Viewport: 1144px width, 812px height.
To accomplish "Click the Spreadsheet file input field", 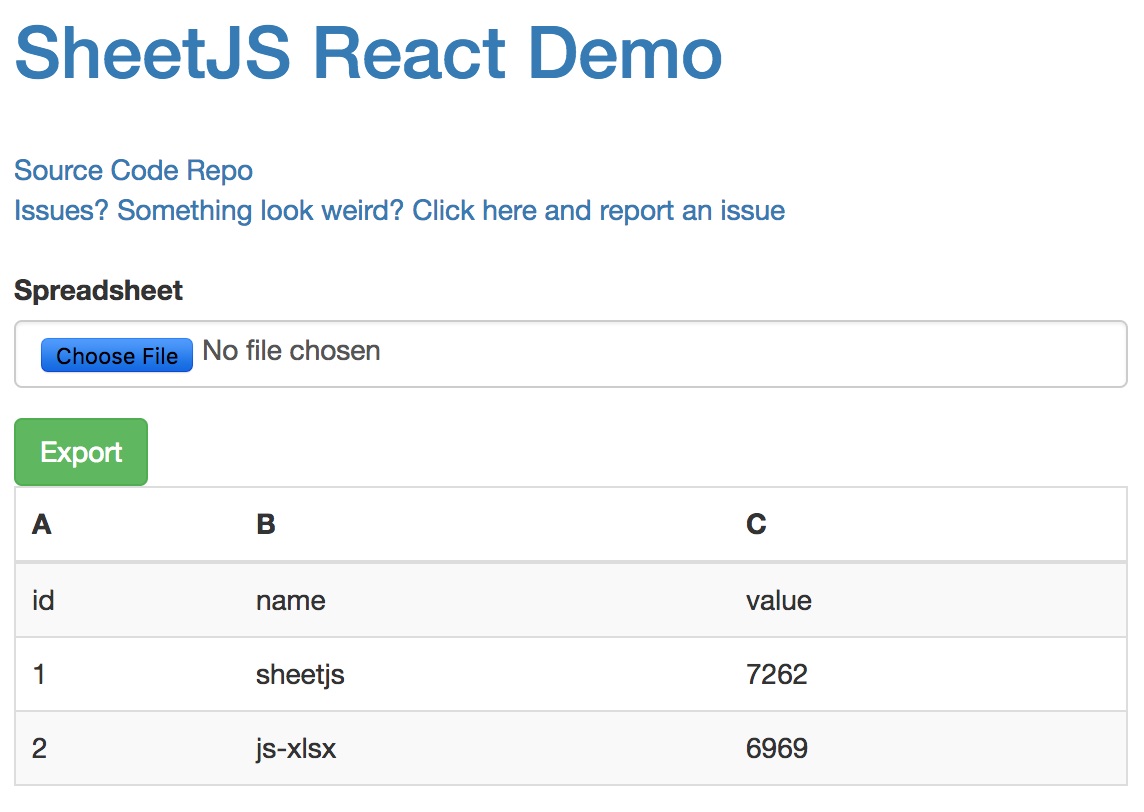I will 116,356.
